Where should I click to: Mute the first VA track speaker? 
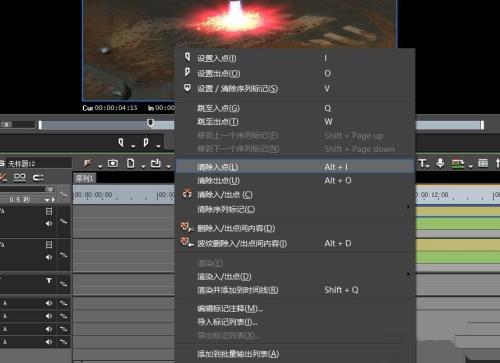pos(49,224)
